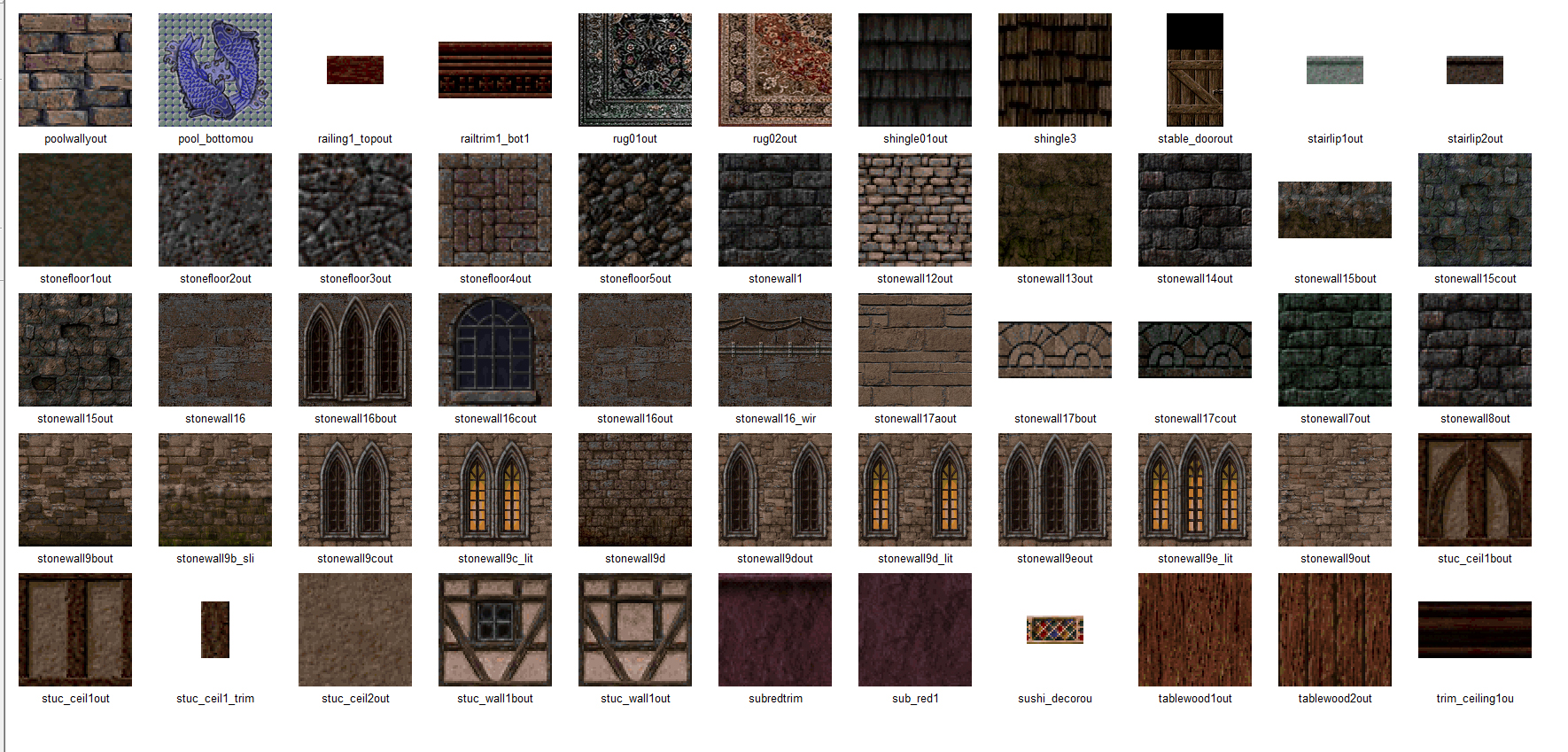Viewport: 1568px width, 752px height.
Task: Pick the stonefloor4out tile texture
Action: coord(495,210)
